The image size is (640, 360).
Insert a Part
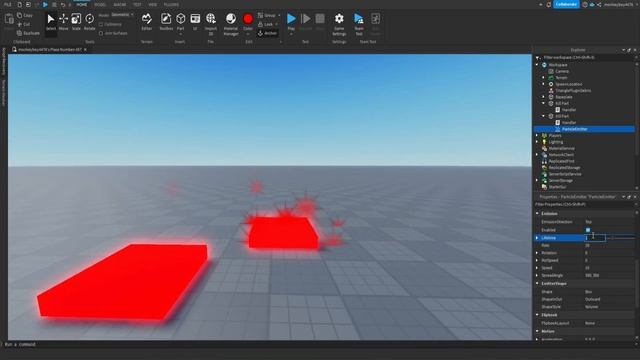pyautogui.click(x=180, y=24)
